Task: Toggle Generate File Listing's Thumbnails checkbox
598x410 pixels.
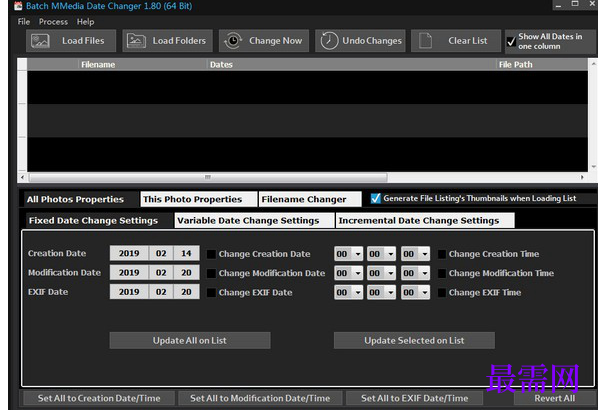Action: point(376,198)
